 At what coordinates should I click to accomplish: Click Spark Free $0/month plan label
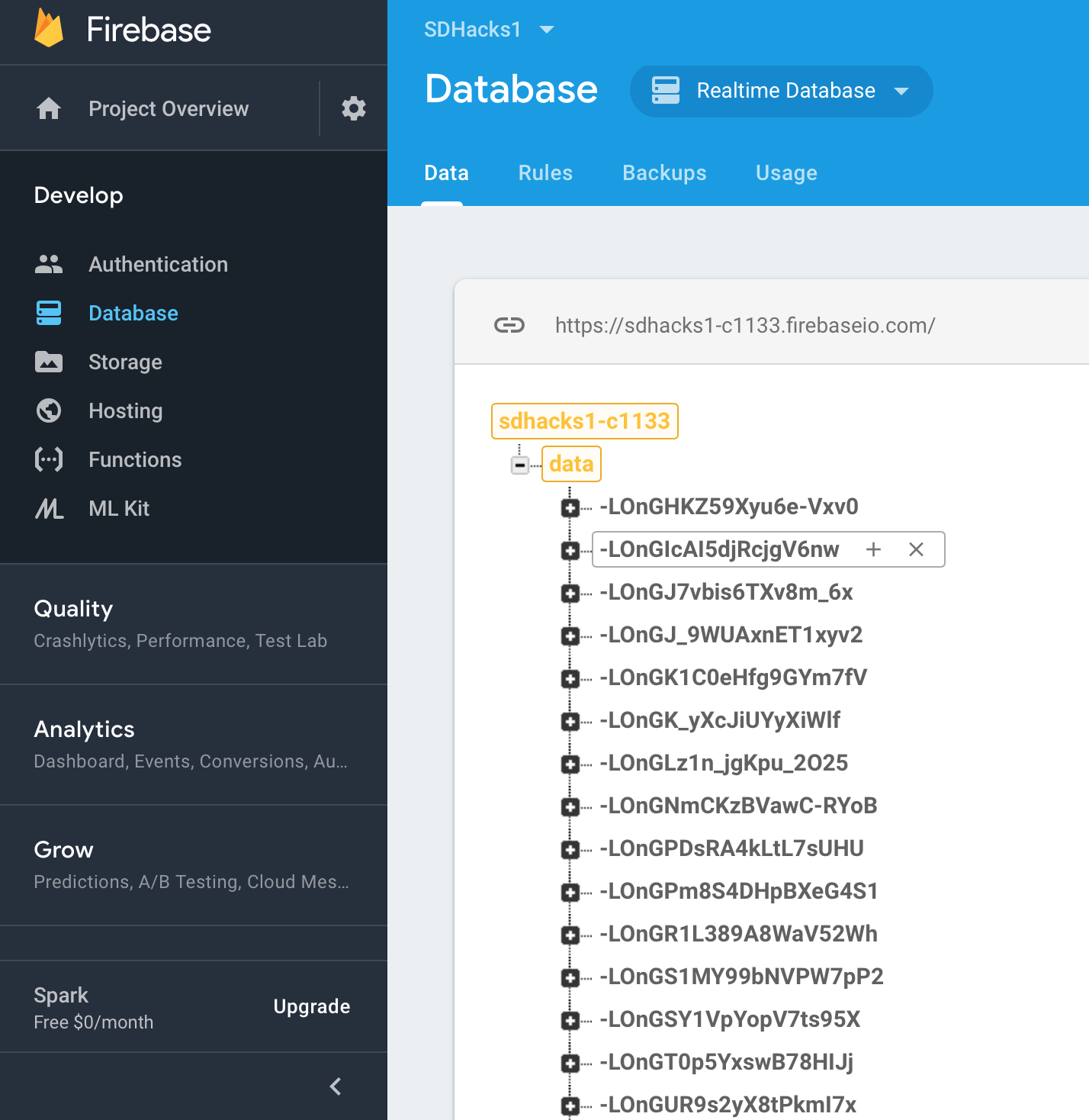pos(94,1008)
